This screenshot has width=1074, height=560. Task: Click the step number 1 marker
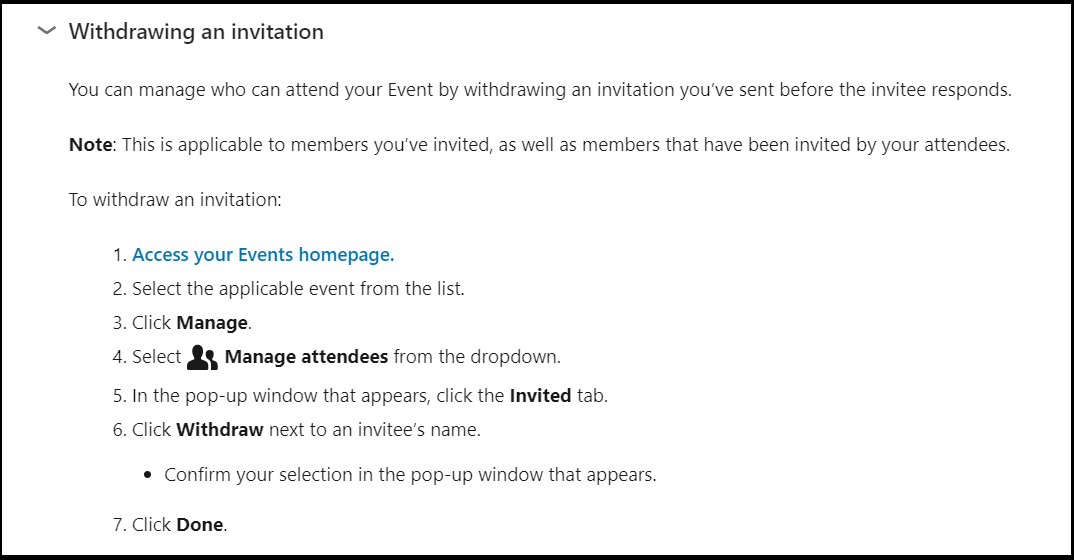coord(120,255)
